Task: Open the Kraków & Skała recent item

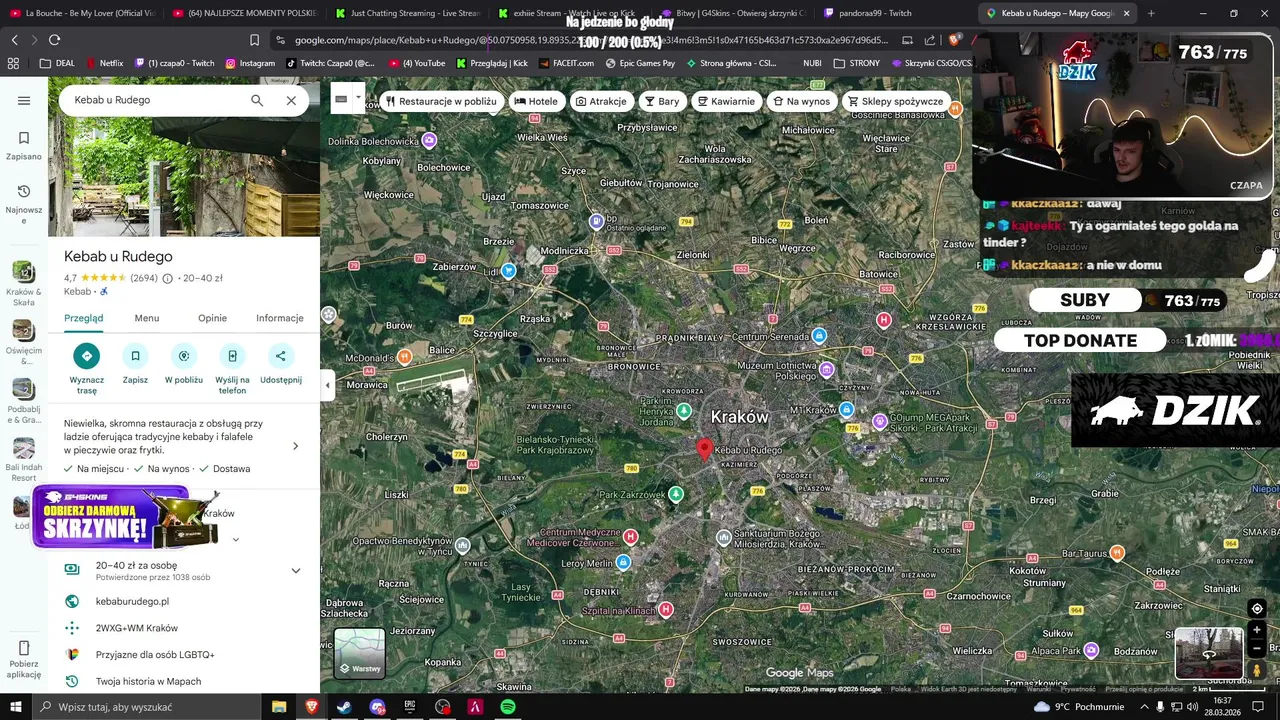Action: coord(24,284)
